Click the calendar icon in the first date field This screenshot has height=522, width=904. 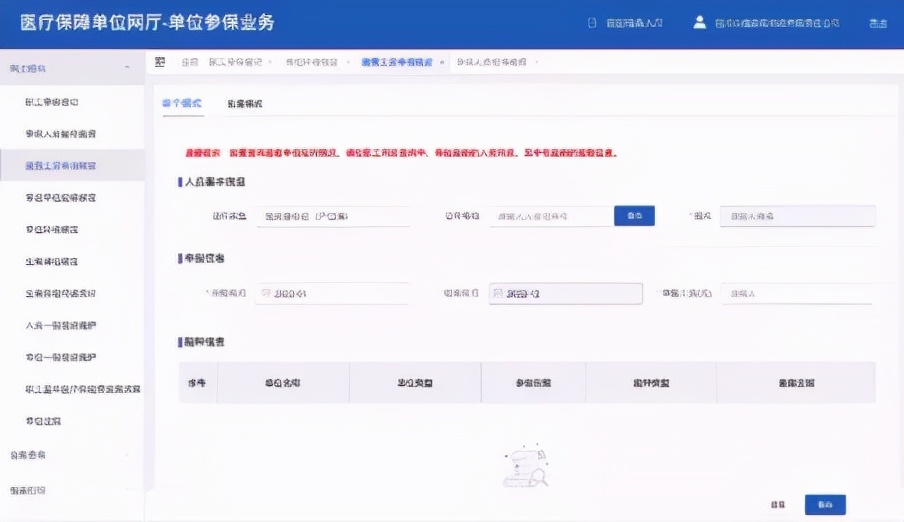[x=266, y=293]
